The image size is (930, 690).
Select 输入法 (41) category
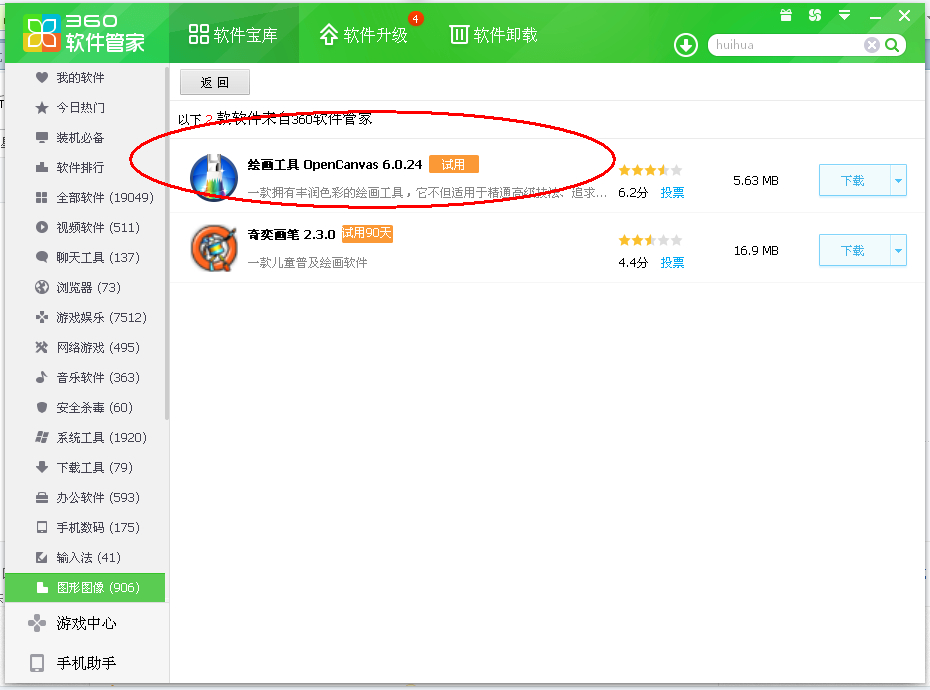pyautogui.click(x=88, y=558)
